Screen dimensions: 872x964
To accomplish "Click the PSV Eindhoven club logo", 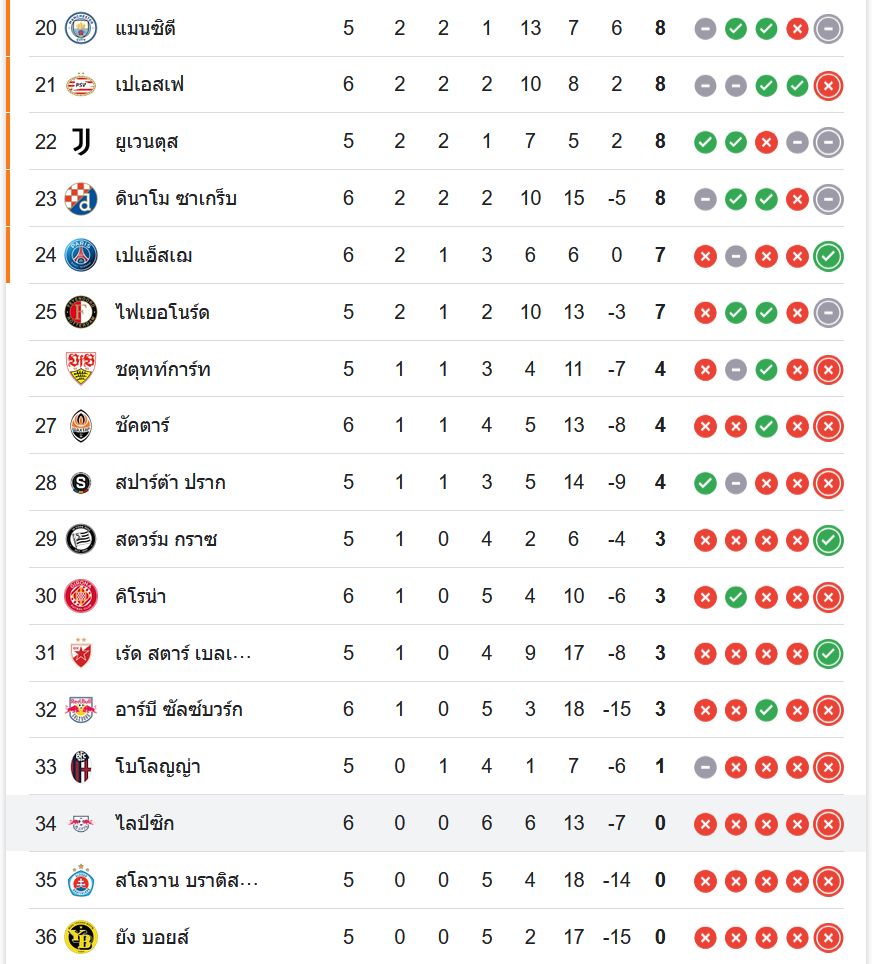I will click(81, 85).
